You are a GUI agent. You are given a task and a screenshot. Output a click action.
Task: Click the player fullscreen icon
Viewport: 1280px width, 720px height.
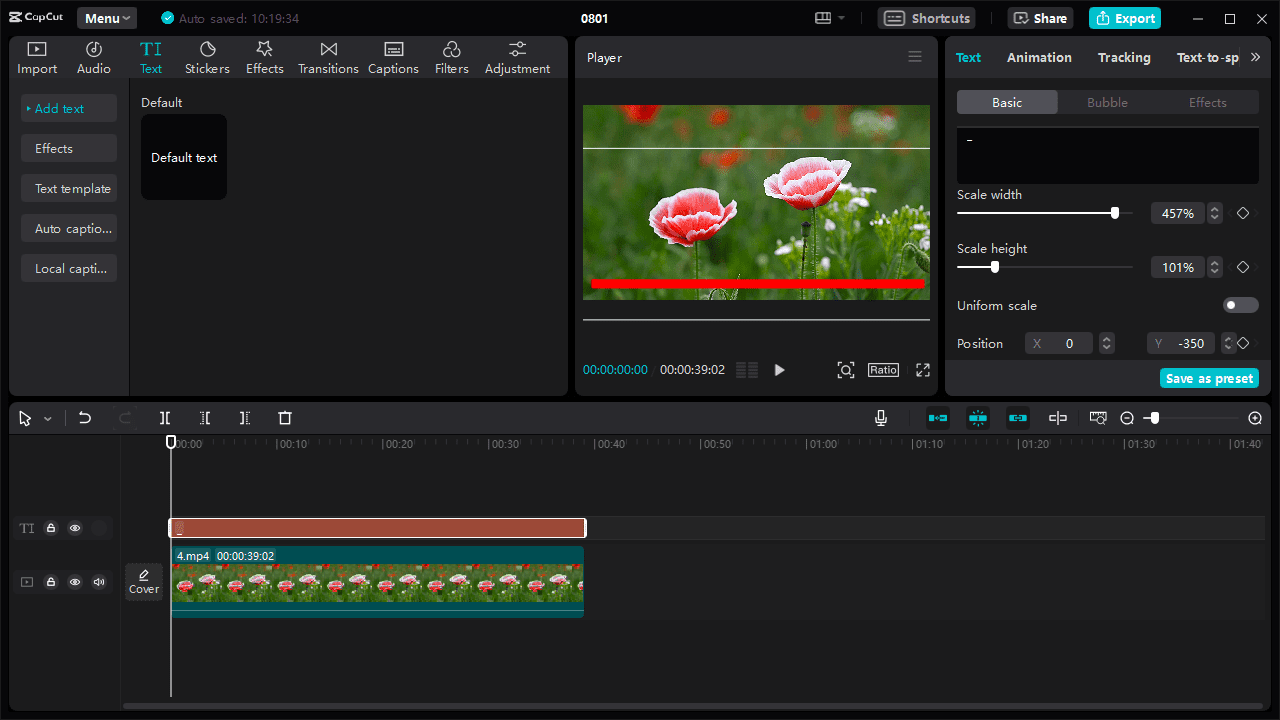pos(923,370)
